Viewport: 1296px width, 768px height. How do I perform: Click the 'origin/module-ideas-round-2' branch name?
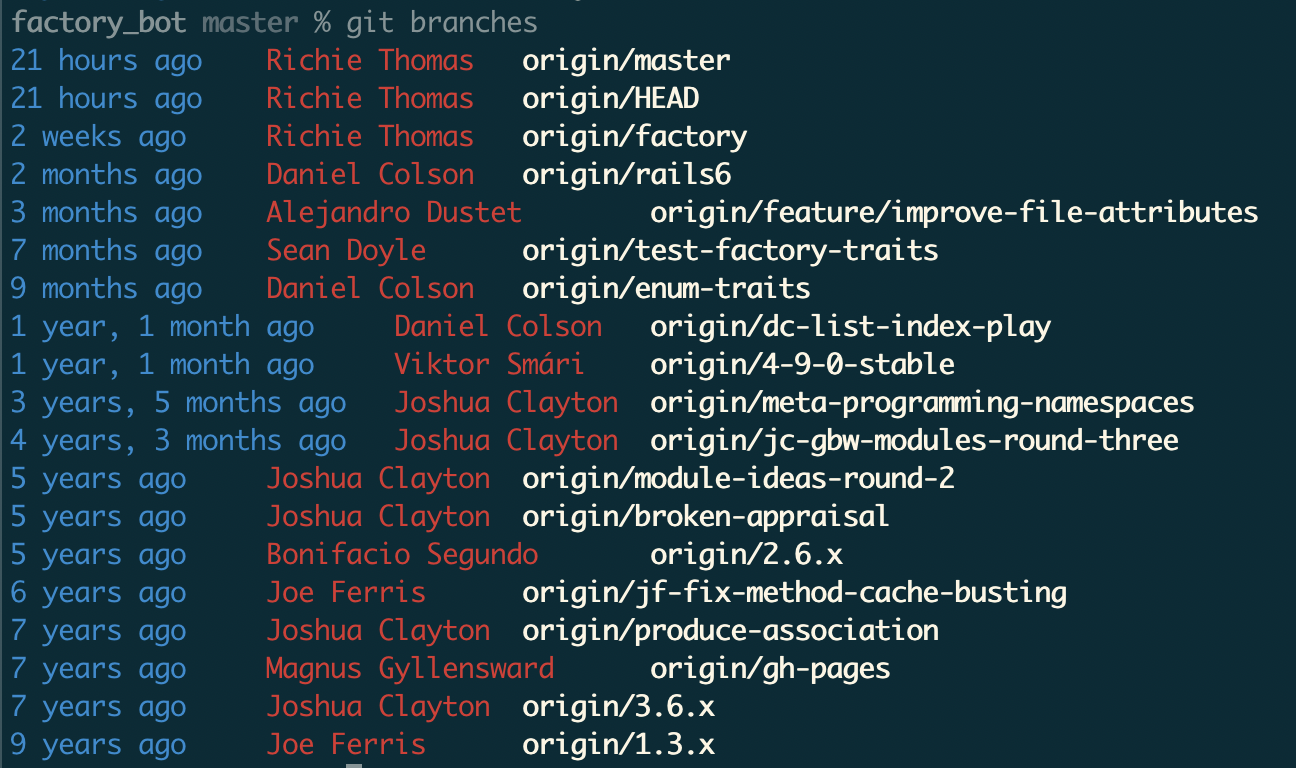pyautogui.click(x=738, y=479)
